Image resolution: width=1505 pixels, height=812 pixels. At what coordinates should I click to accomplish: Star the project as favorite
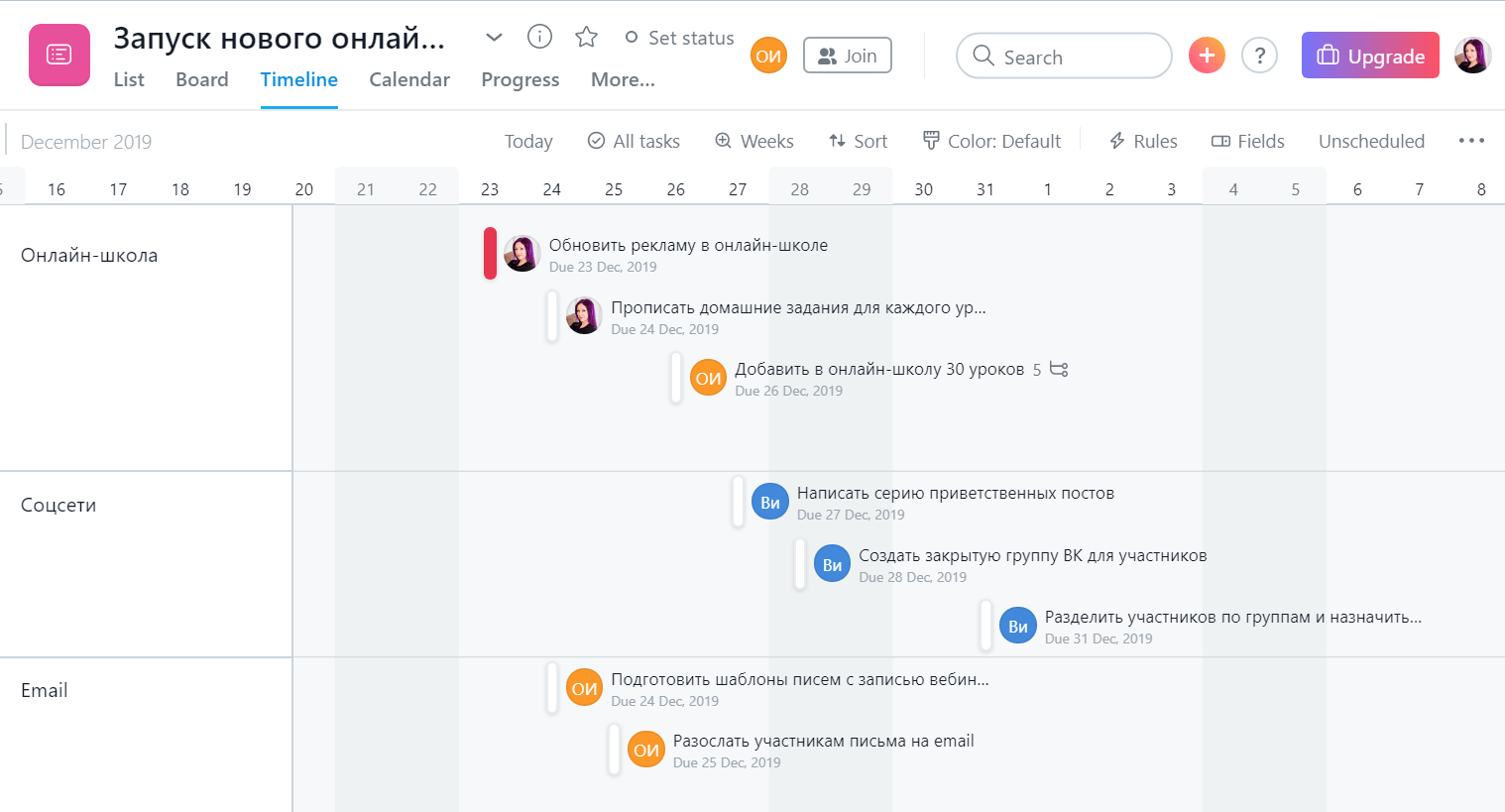pyautogui.click(x=586, y=36)
